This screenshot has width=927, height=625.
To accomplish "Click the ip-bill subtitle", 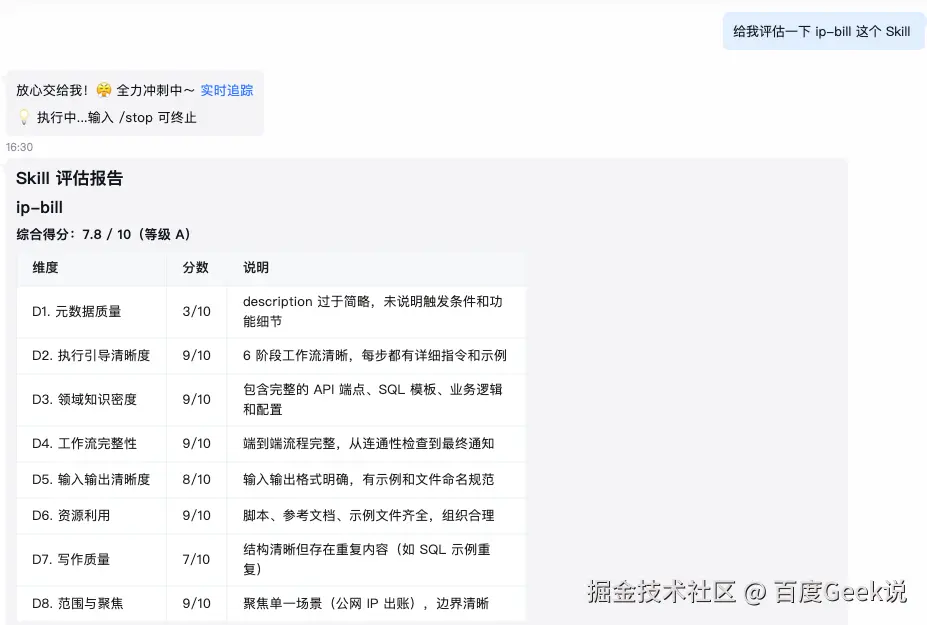I will [x=38, y=207].
